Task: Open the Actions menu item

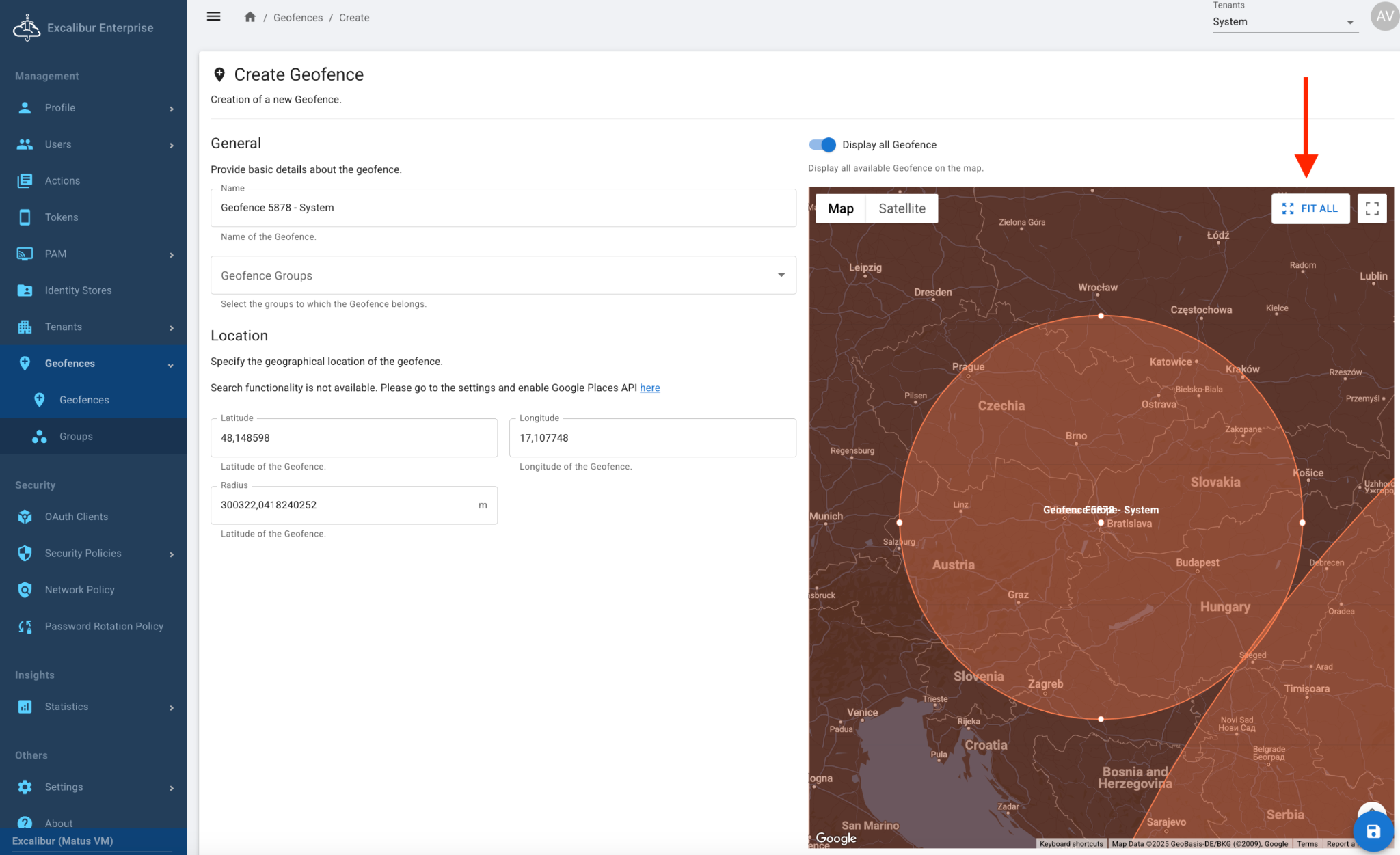Action: tap(93, 180)
